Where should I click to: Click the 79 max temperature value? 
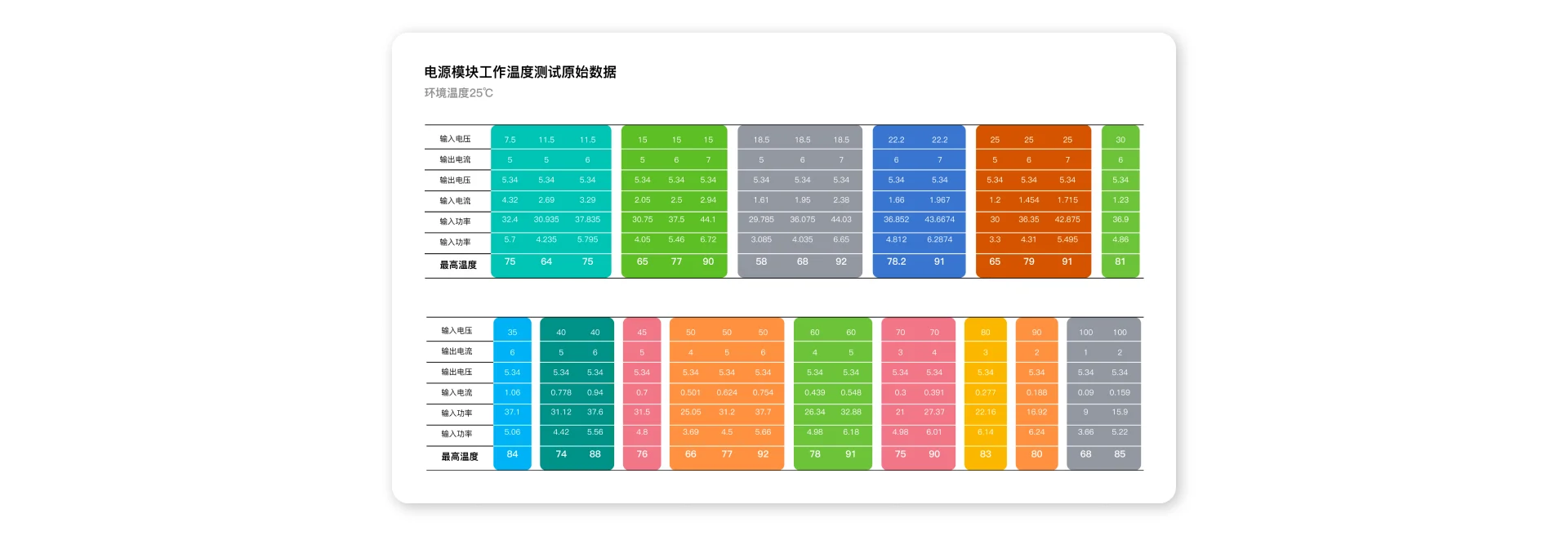[1029, 262]
